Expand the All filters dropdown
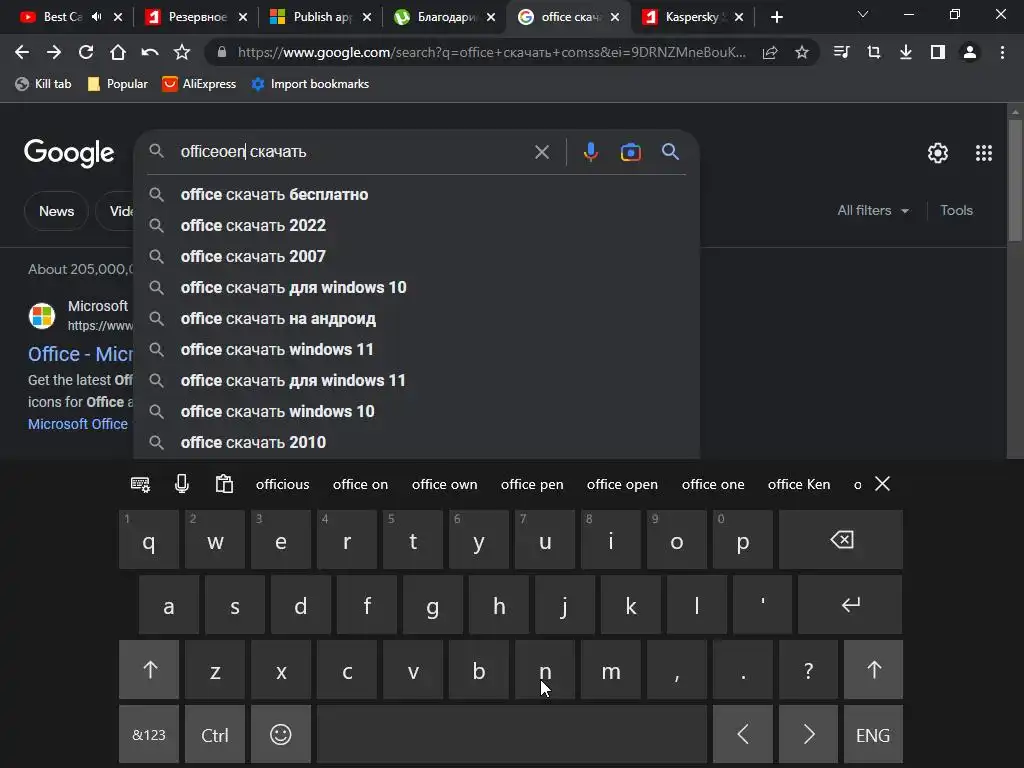Image resolution: width=1024 pixels, height=768 pixels. (x=873, y=210)
